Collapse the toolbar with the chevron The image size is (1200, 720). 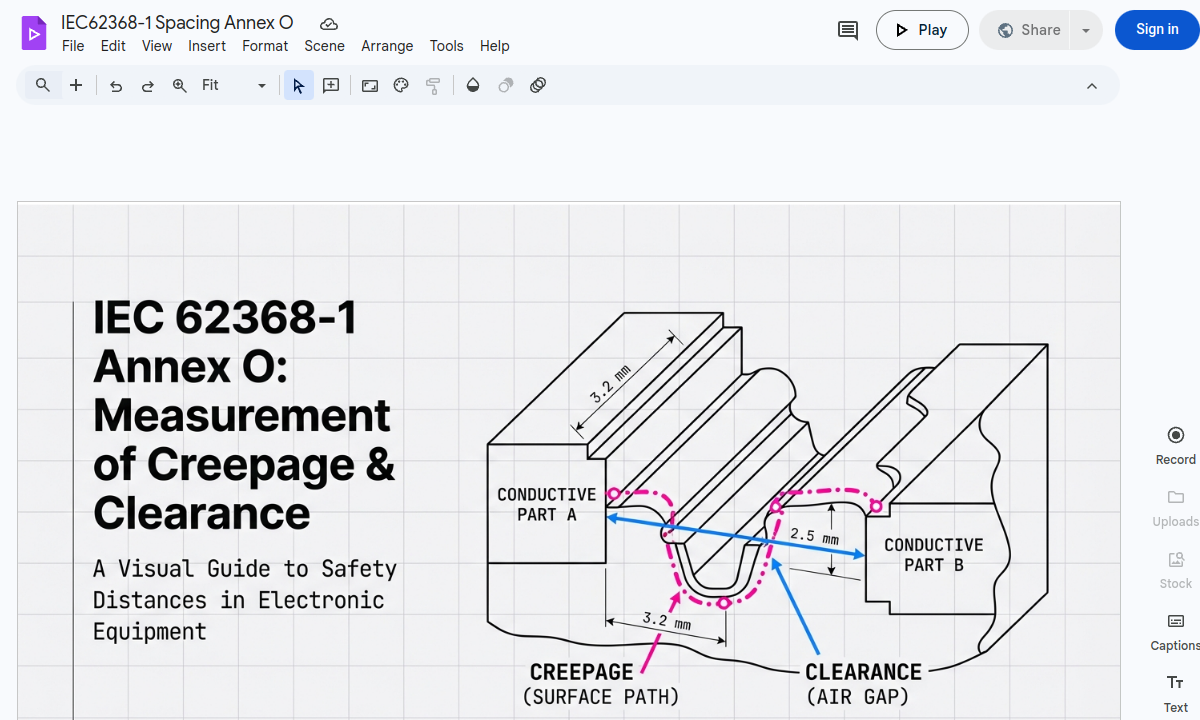[1092, 85]
